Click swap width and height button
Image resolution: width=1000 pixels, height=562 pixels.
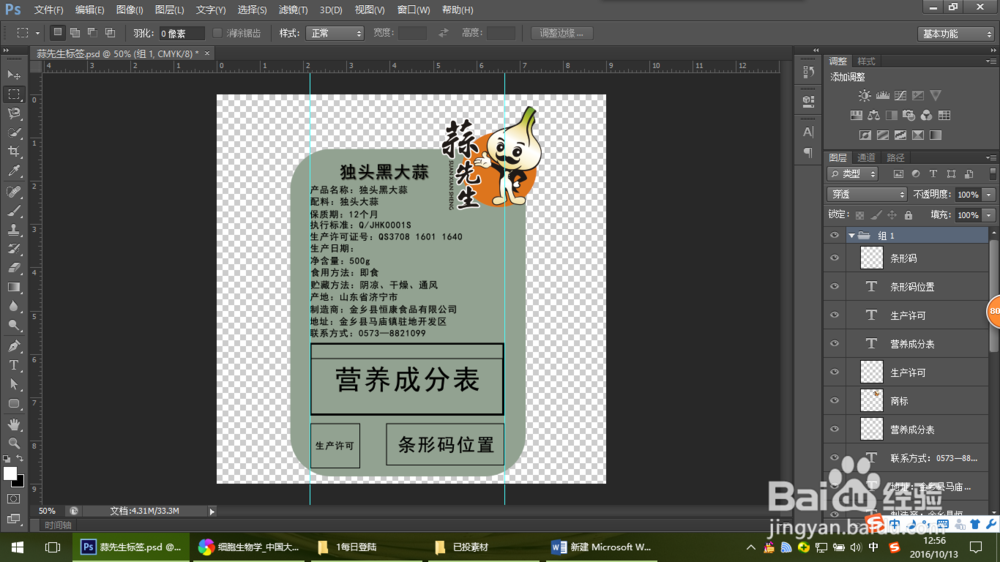pyautogui.click(x=443, y=33)
